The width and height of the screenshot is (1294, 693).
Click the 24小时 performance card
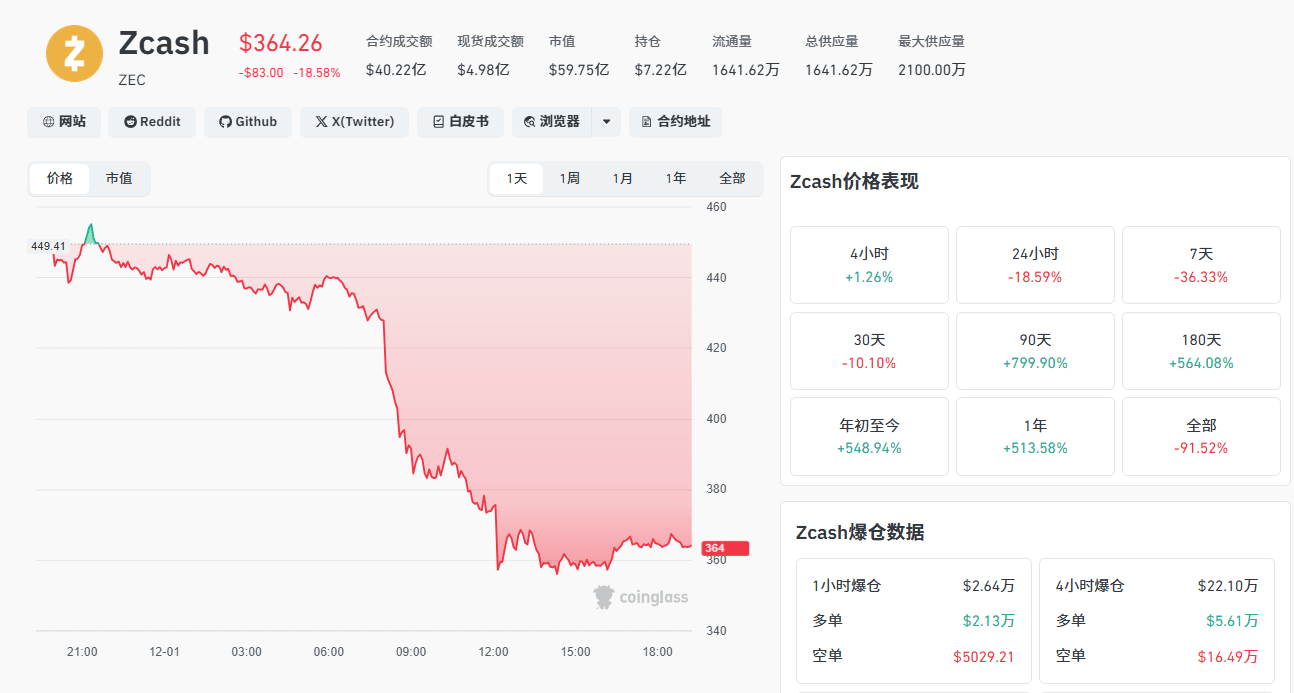[x=1035, y=265]
